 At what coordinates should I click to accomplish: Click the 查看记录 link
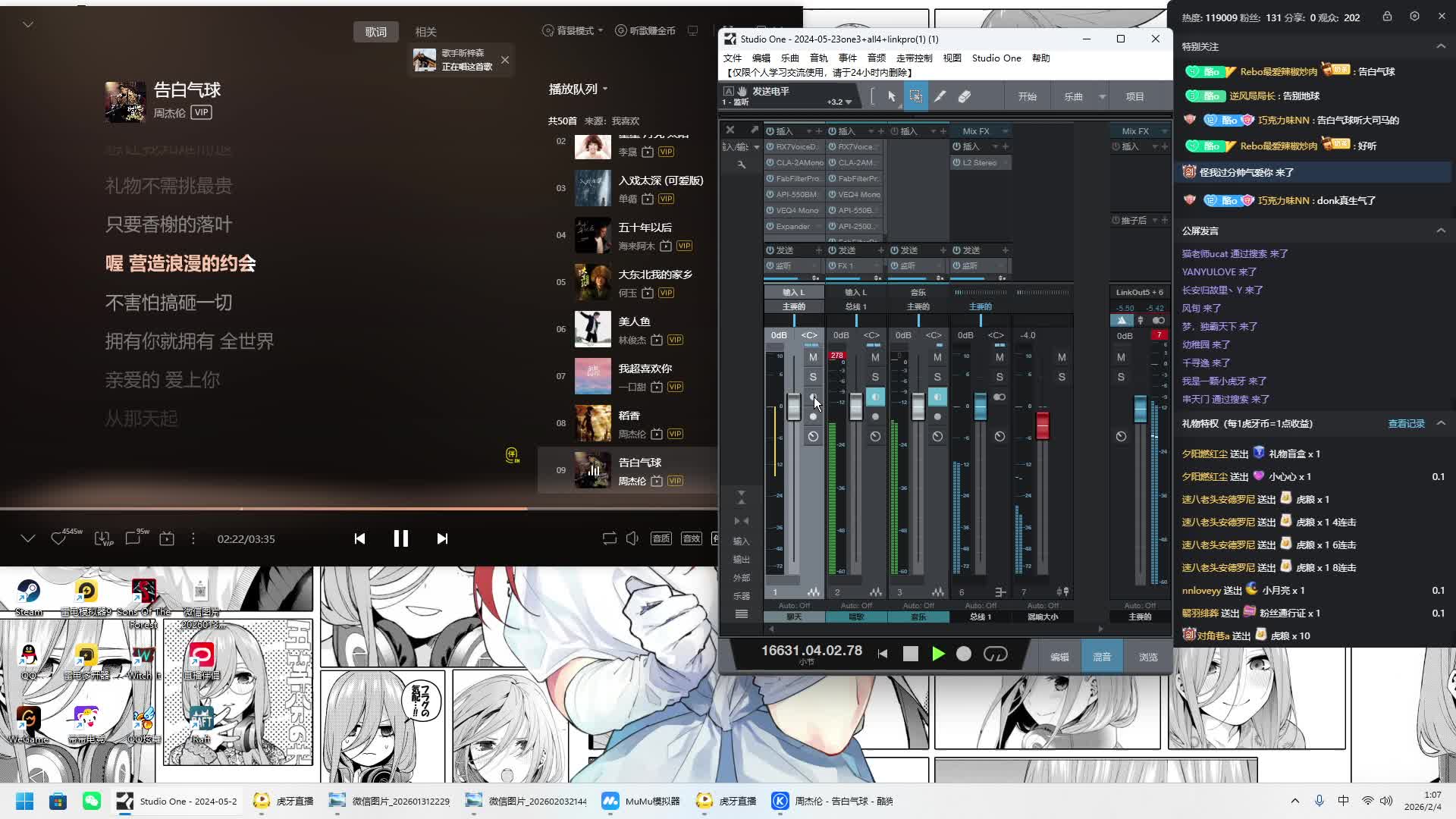[1406, 423]
